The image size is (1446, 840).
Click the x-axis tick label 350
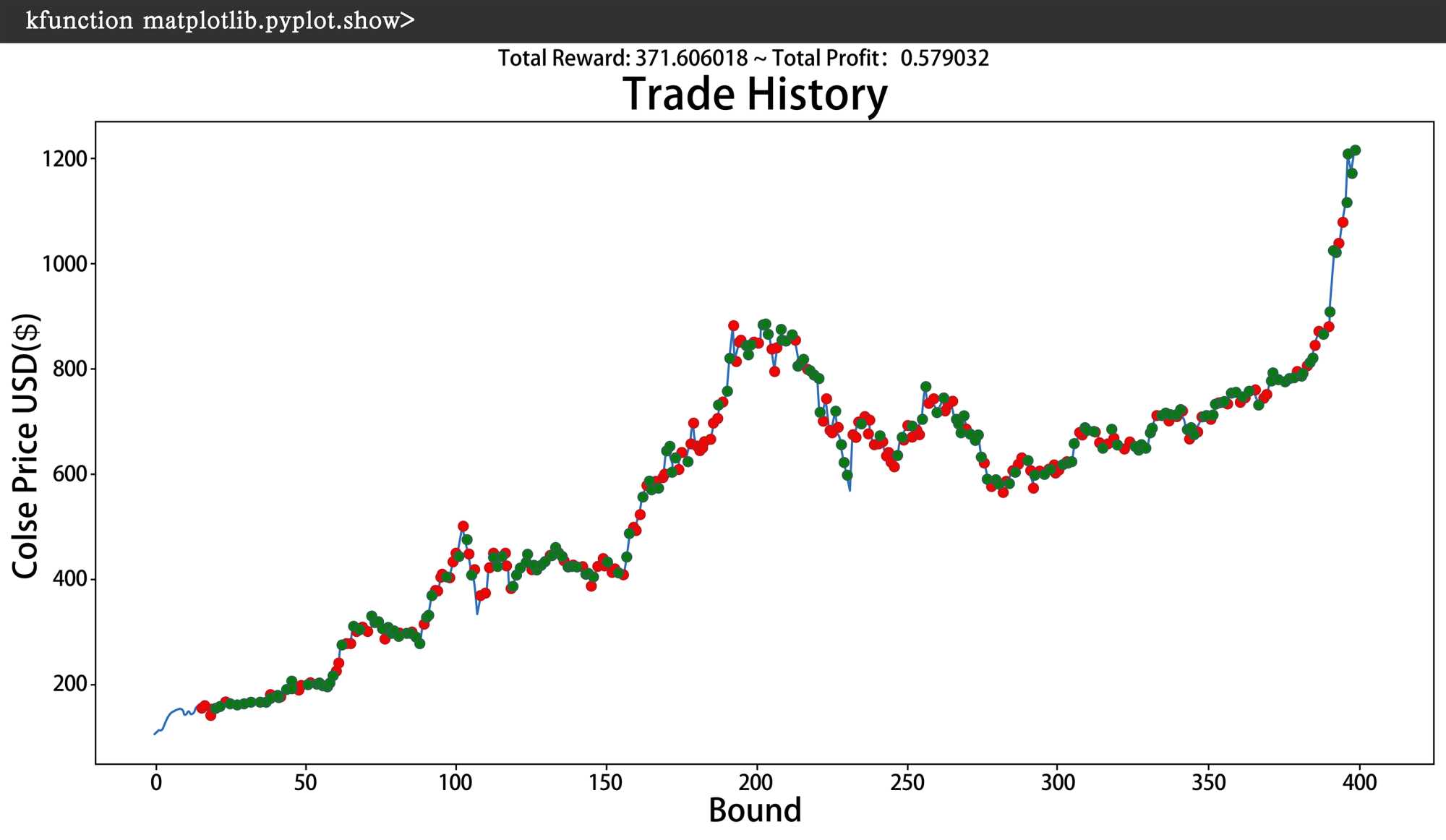(x=1208, y=782)
